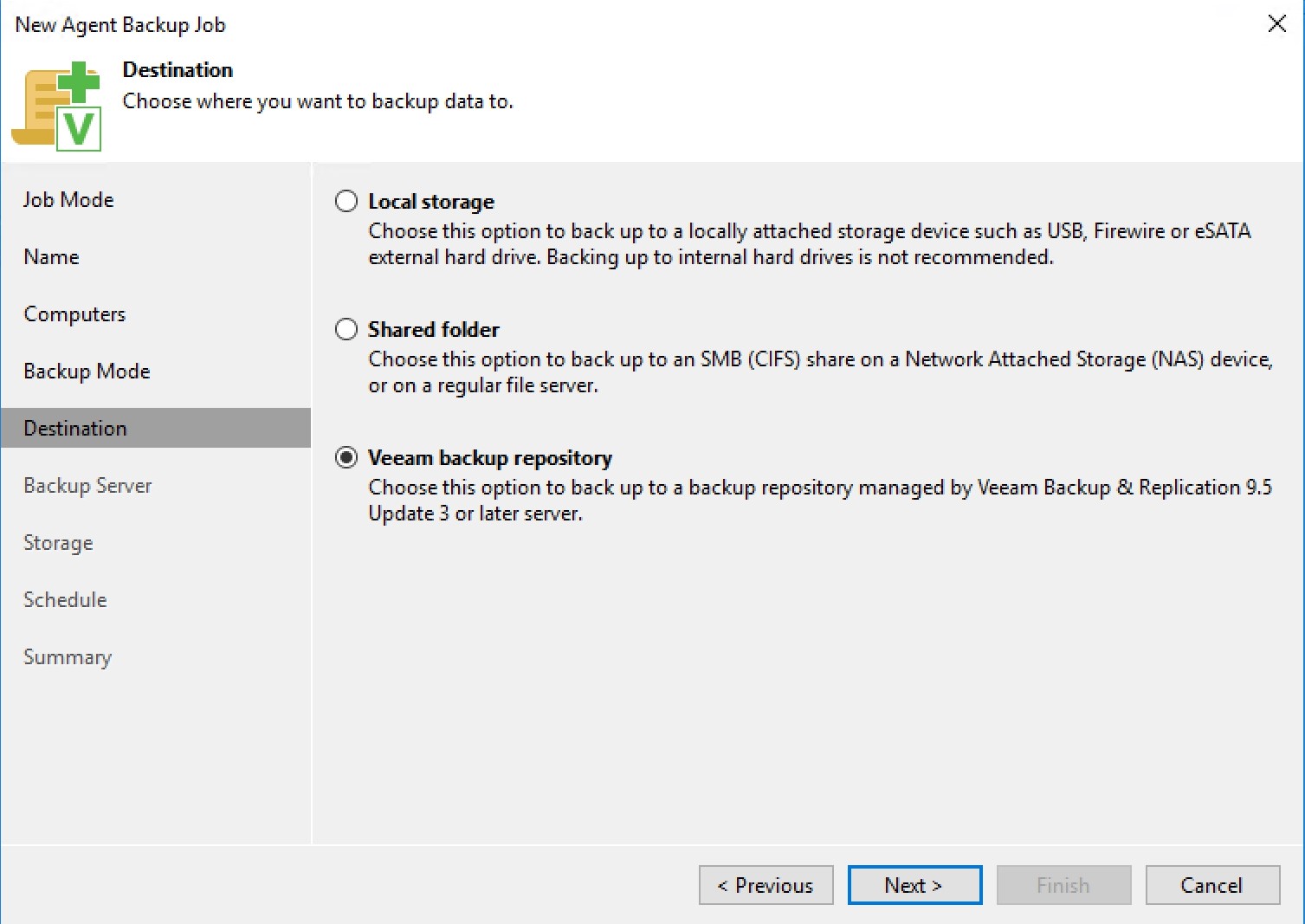The width and height of the screenshot is (1305, 924).
Task: Open the Schedule step
Action: 64,599
